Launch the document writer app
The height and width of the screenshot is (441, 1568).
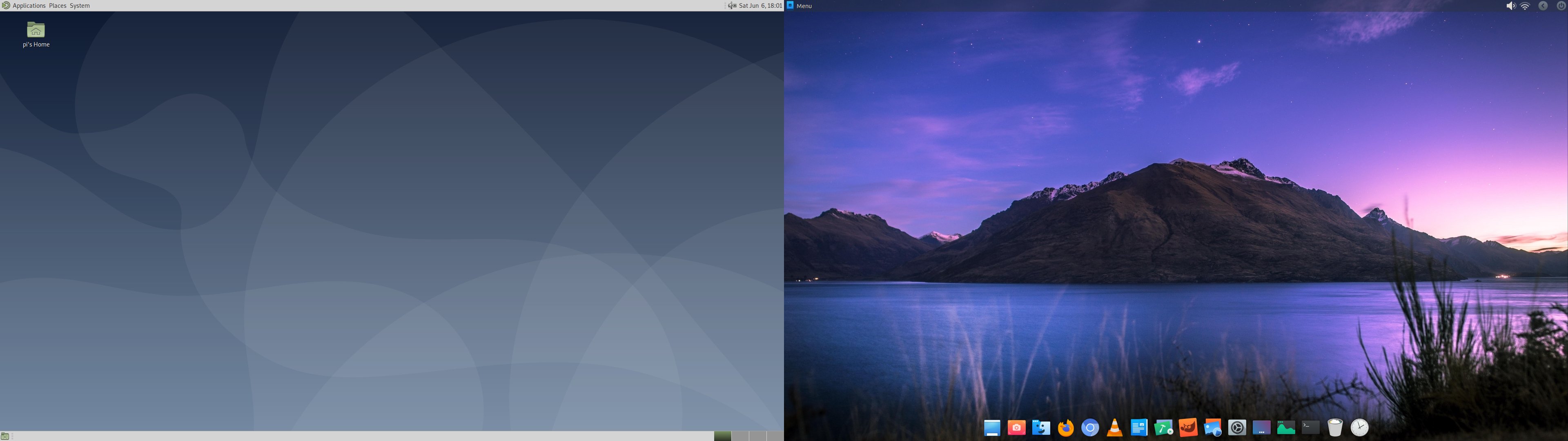pyautogui.click(x=1139, y=428)
